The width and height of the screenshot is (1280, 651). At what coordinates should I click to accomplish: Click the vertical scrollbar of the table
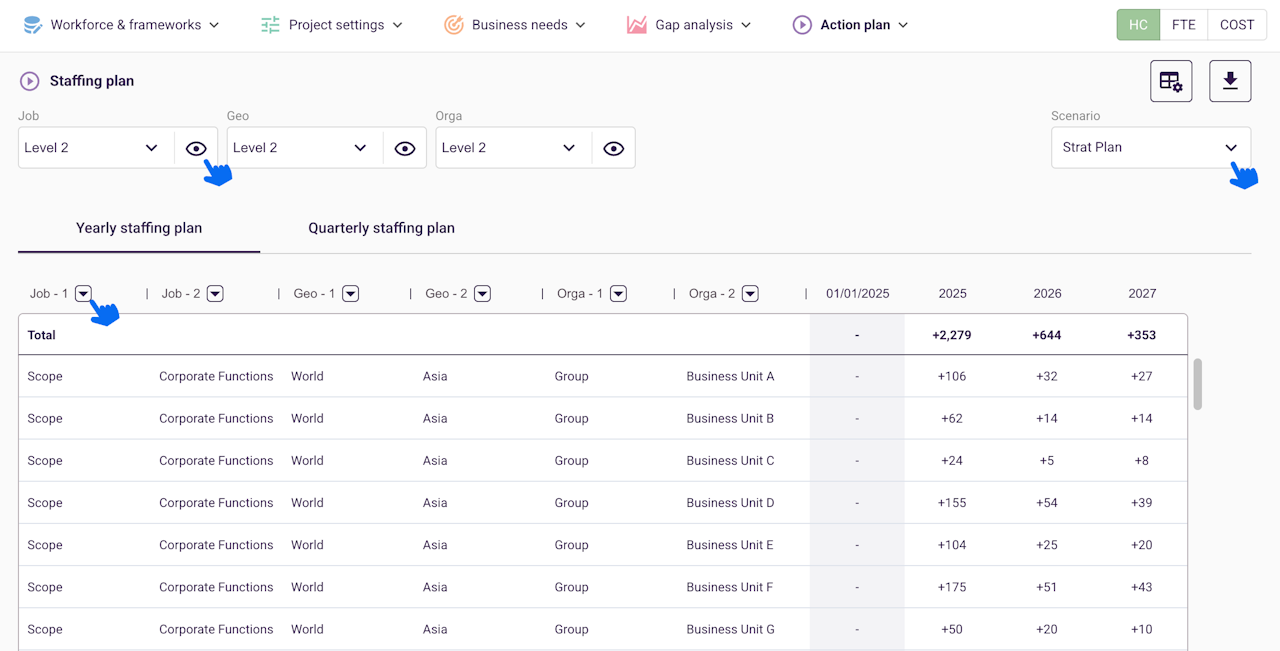tap(1198, 384)
